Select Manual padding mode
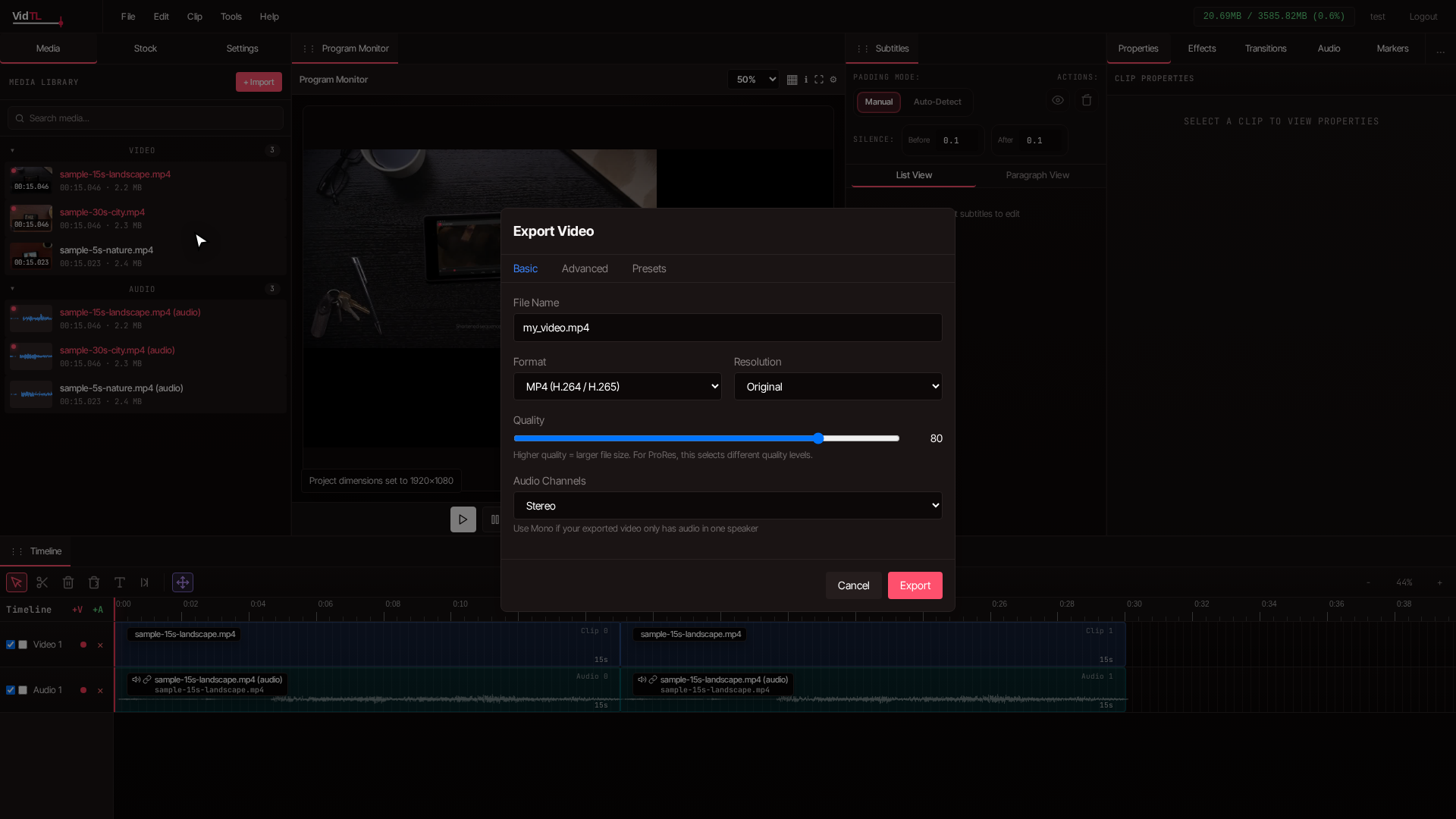1456x819 pixels. [879, 102]
